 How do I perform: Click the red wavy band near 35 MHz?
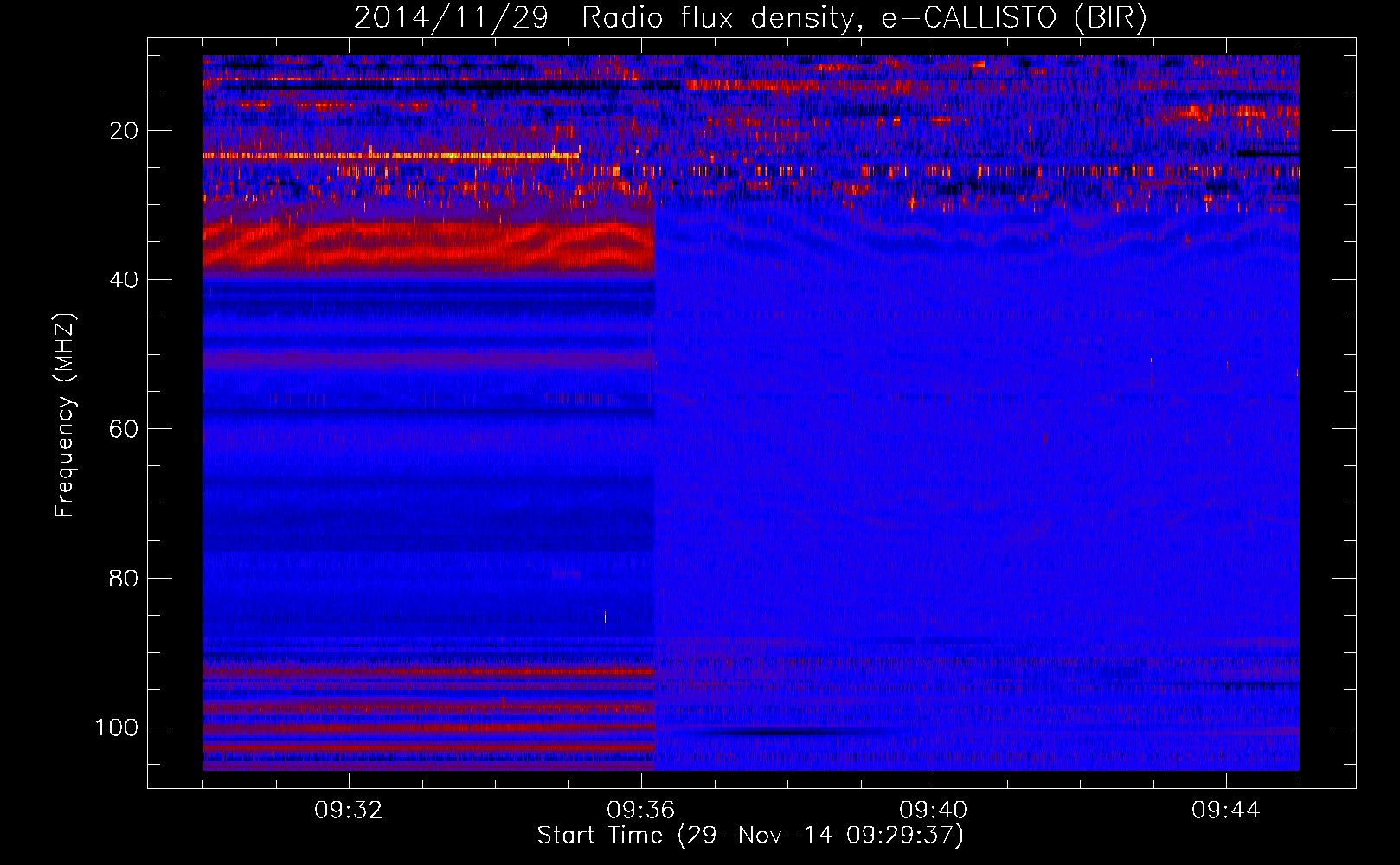click(428, 246)
